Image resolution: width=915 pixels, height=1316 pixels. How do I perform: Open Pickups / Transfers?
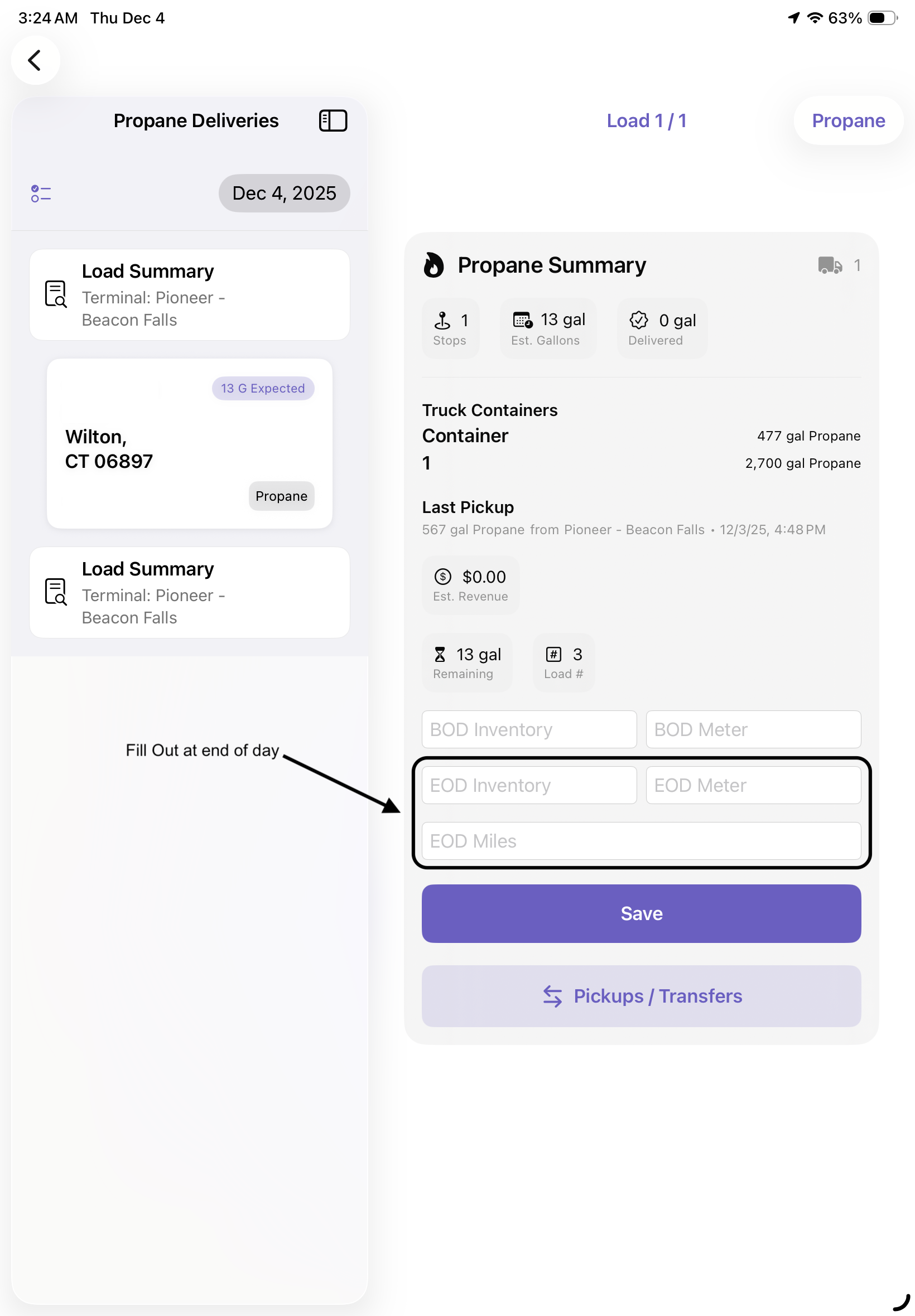click(641, 996)
